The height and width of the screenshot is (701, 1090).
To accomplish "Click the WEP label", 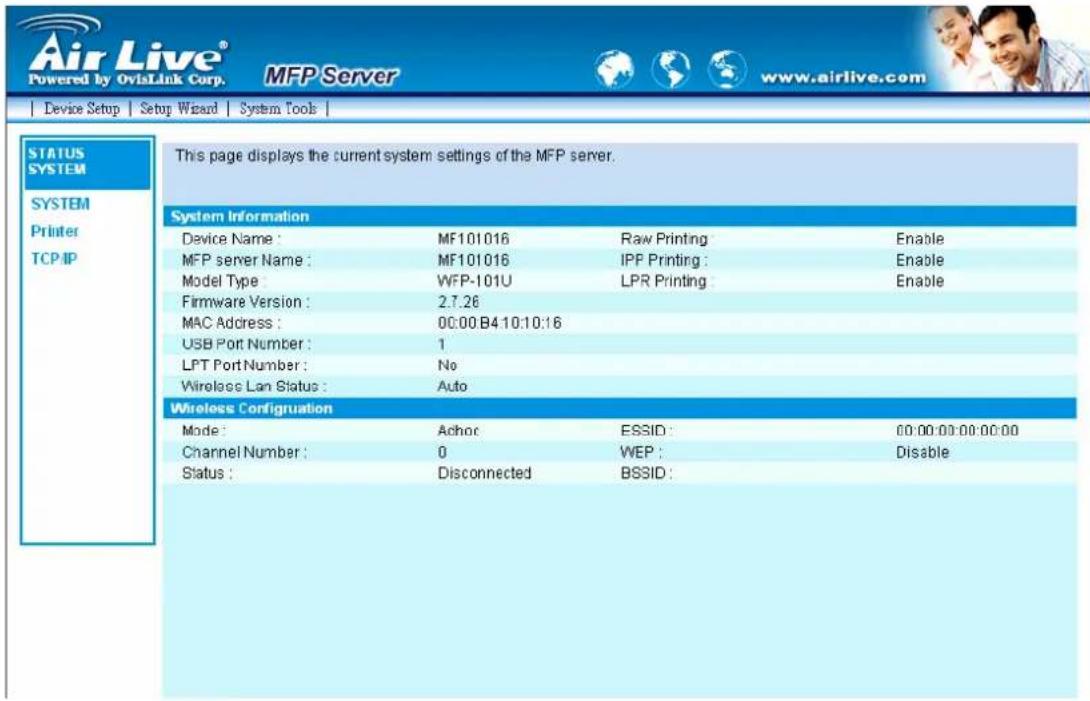I will point(641,452).
